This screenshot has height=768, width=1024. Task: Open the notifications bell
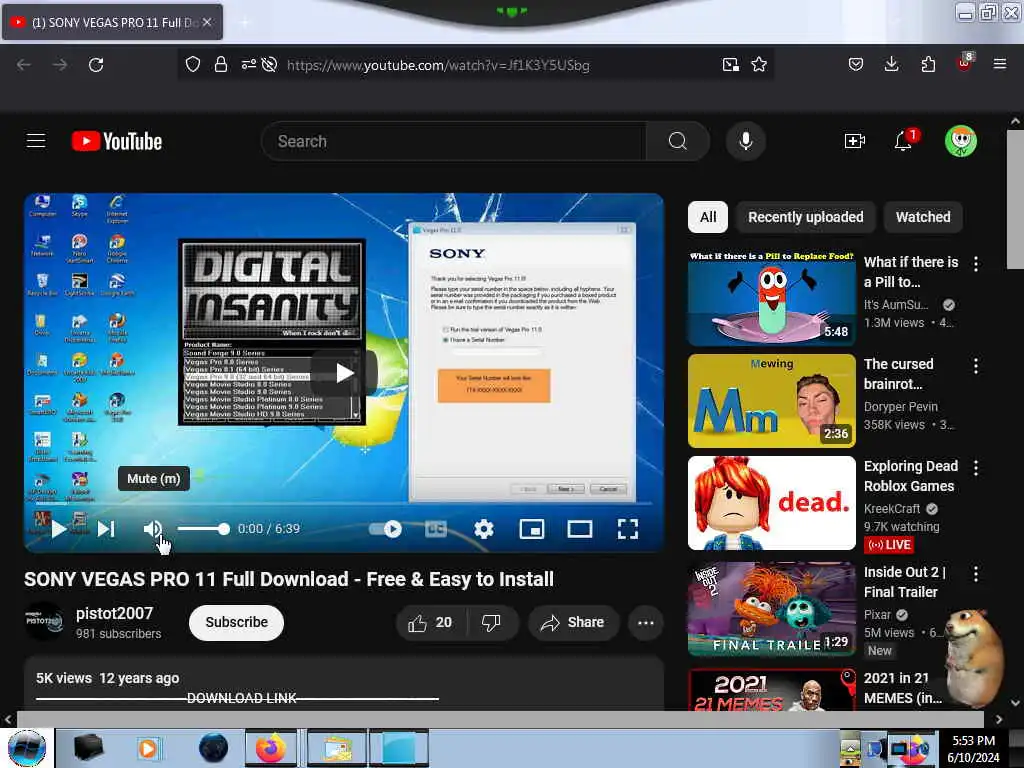click(903, 141)
